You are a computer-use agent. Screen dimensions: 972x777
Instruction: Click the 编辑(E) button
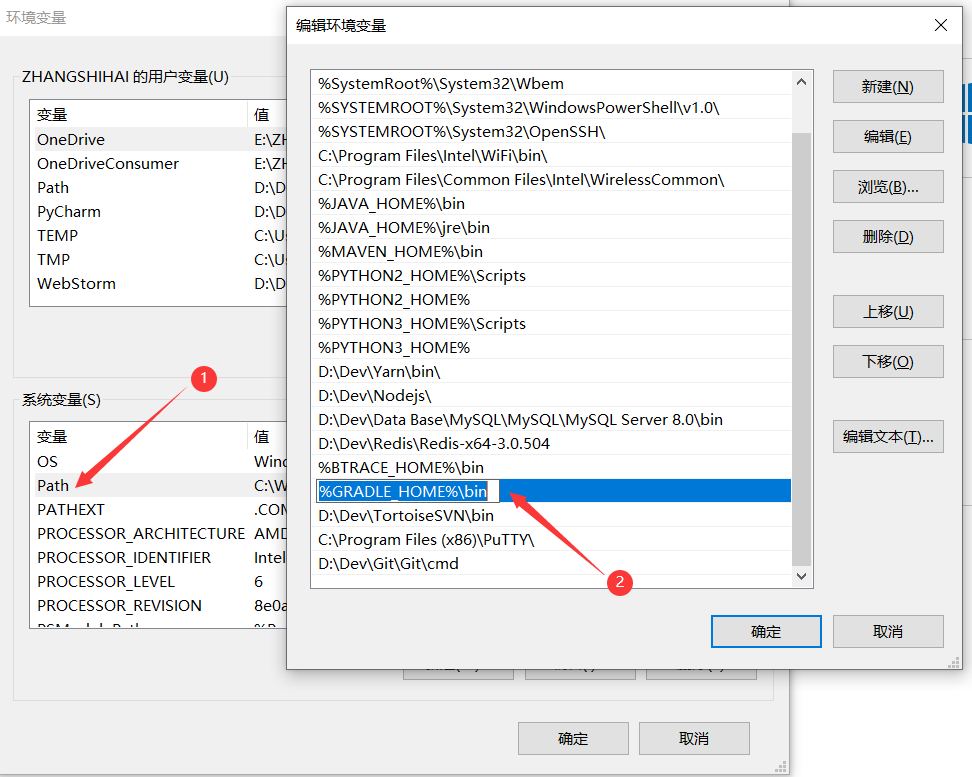coord(887,137)
